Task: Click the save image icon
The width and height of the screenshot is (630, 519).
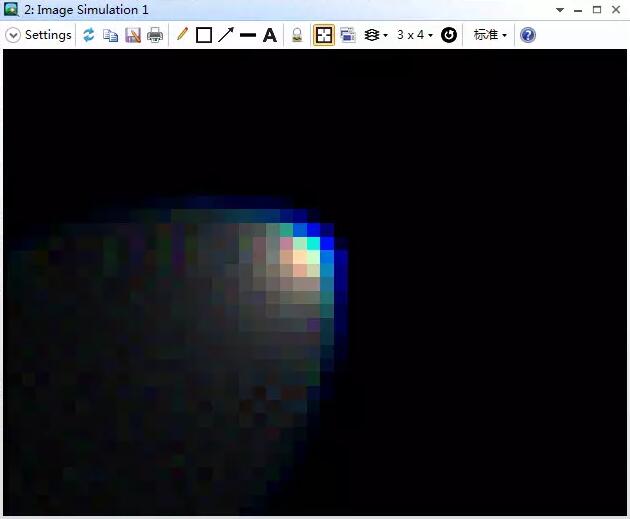Action: click(133, 35)
